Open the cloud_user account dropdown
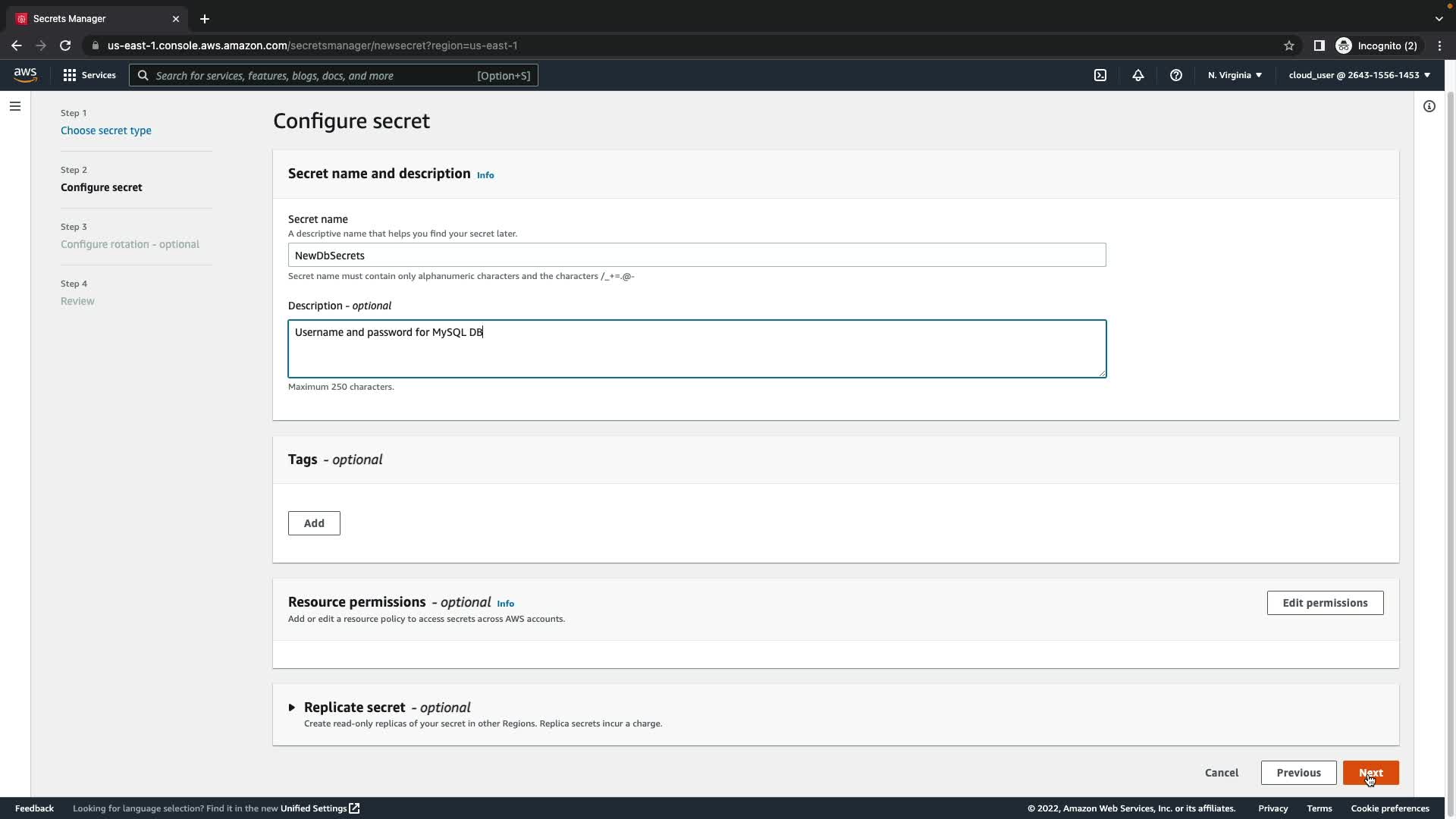Image resolution: width=1456 pixels, height=819 pixels. click(x=1358, y=75)
